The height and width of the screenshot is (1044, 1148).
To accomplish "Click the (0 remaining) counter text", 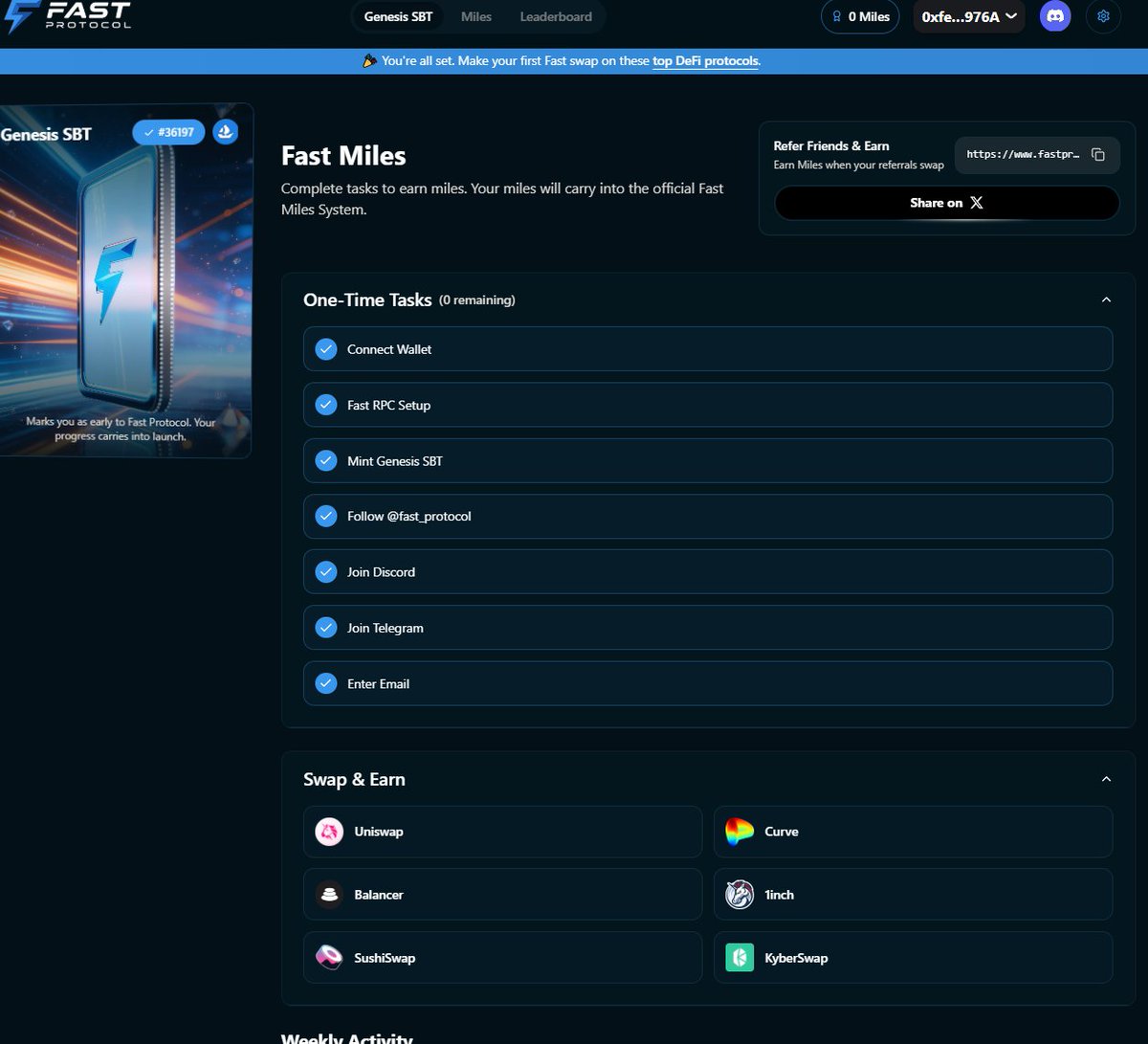I will 477,300.
